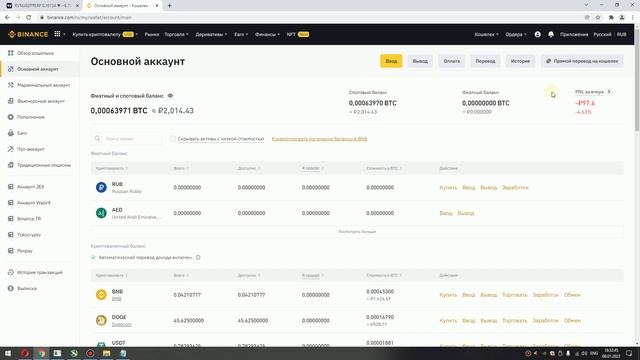
Task: Click the Вывод withdraw button
Action: [x=420, y=61]
